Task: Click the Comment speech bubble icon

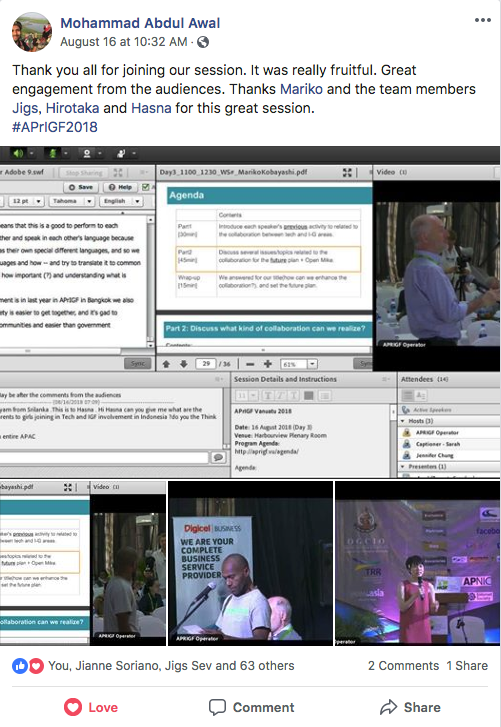Action: pos(217,707)
